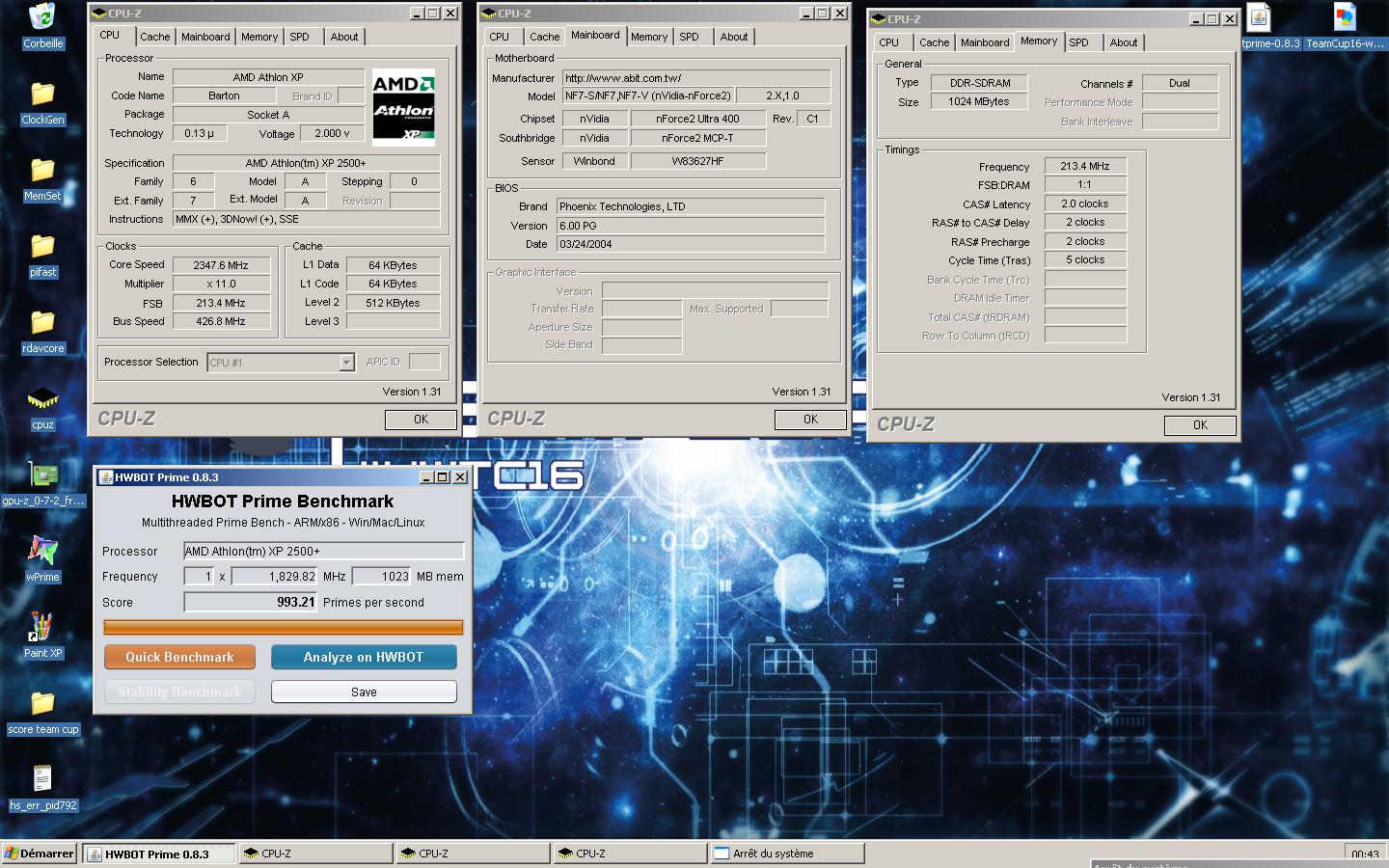Click Core Speed value 2347.6 MHz
The height and width of the screenshot is (868, 1389).
click(221, 265)
